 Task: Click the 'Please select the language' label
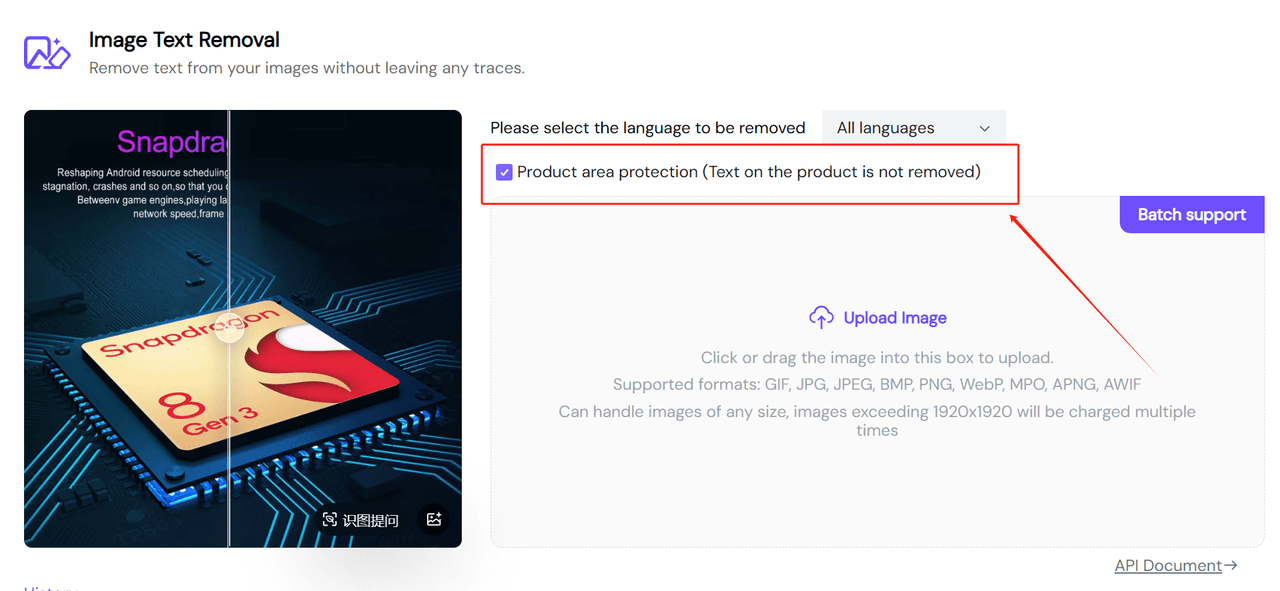point(647,128)
